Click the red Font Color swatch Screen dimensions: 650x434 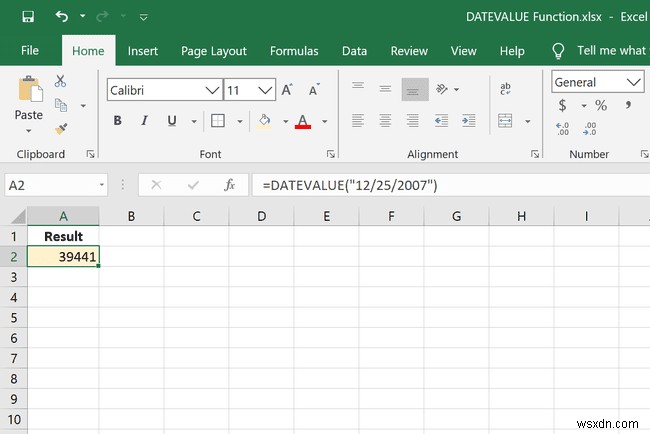point(303,121)
